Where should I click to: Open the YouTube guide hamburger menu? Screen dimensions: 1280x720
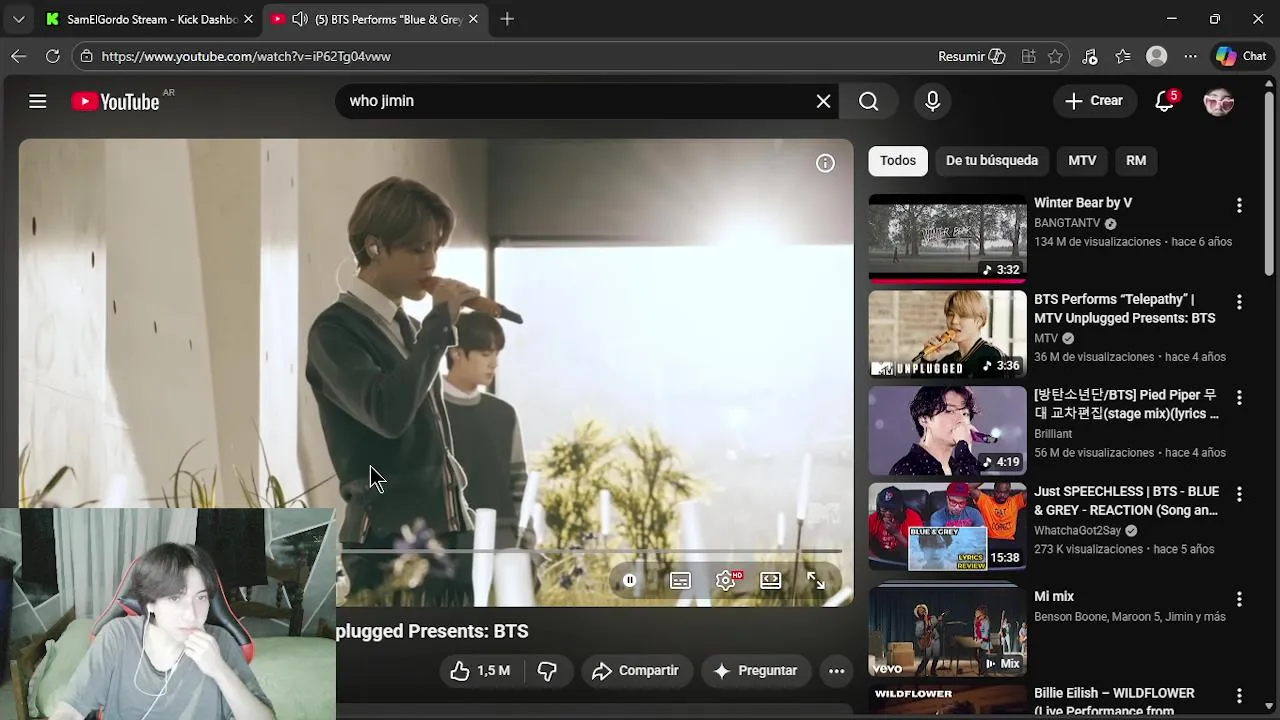tap(37, 101)
